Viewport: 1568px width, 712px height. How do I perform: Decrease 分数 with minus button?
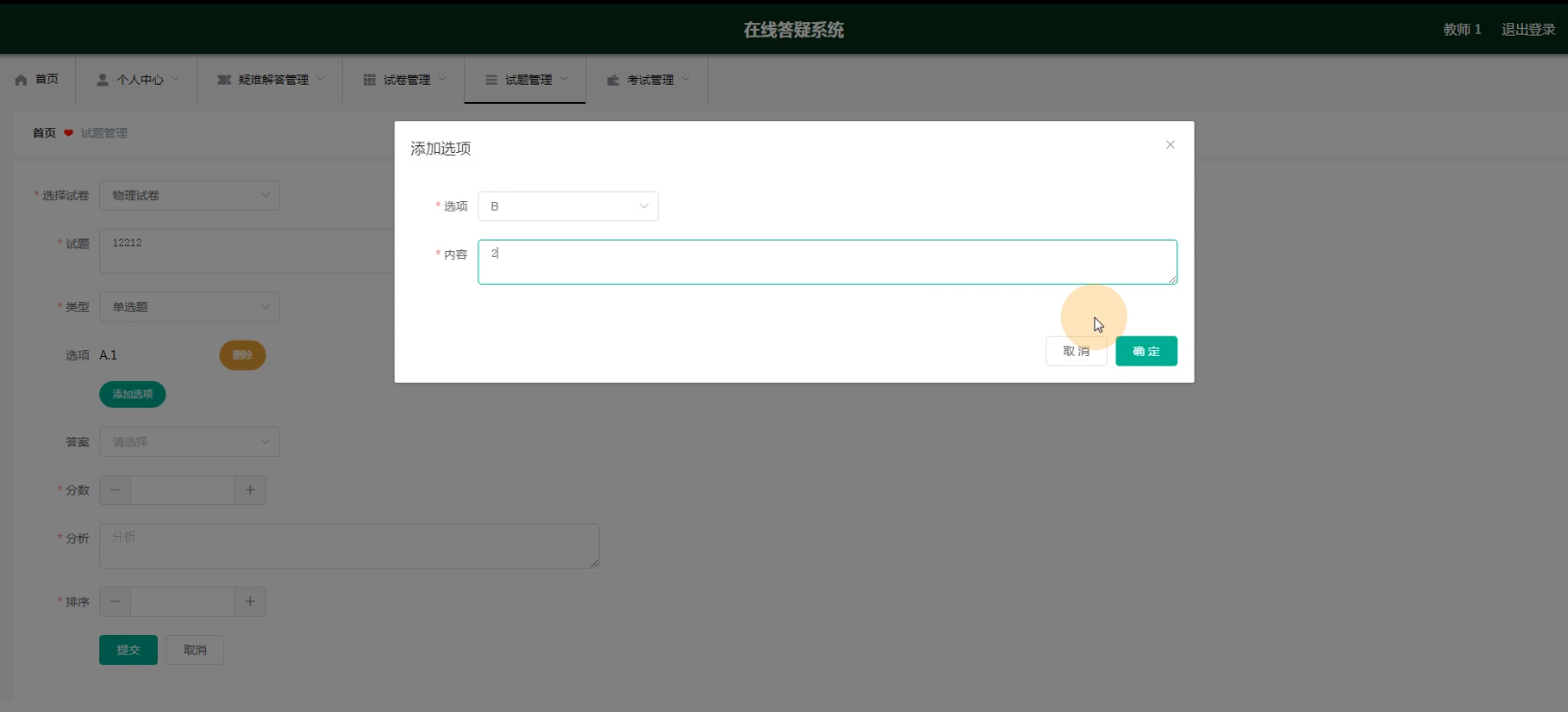(x=116, y=490)
